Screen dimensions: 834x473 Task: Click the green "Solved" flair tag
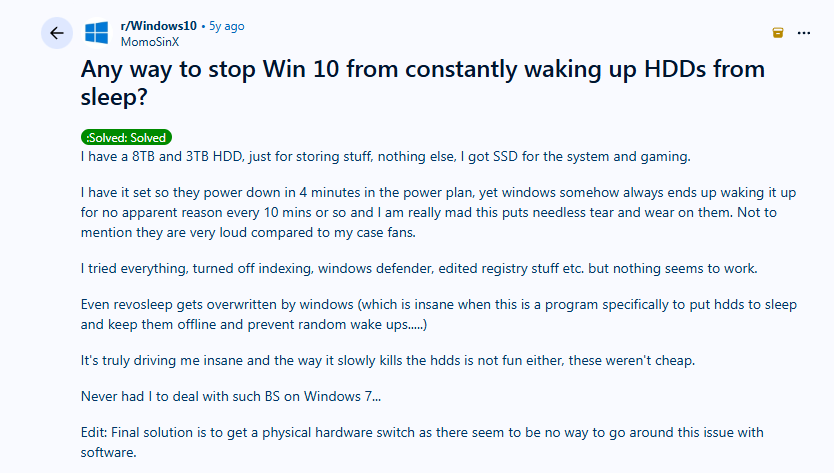pyautogui.click(x=126, y=137)
